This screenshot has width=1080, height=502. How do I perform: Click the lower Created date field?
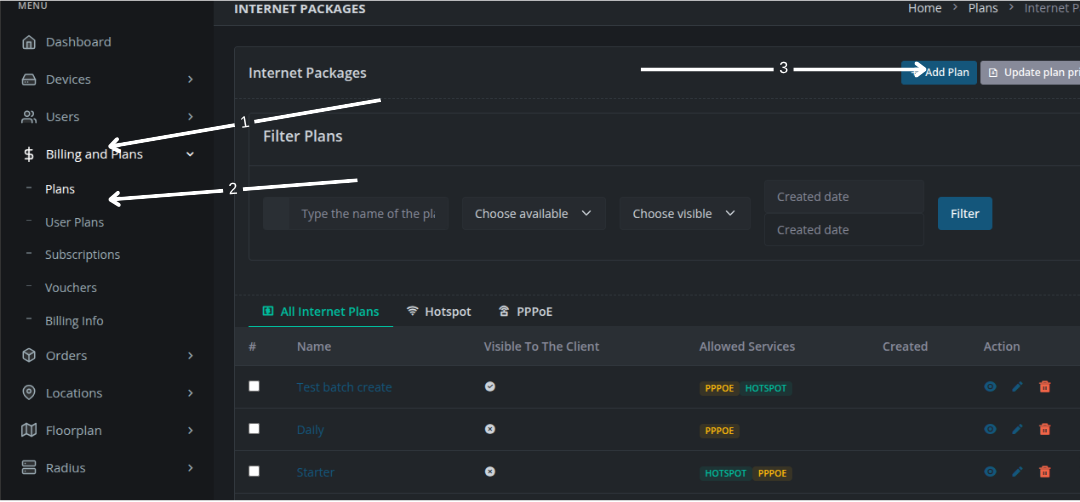(844, 230)
